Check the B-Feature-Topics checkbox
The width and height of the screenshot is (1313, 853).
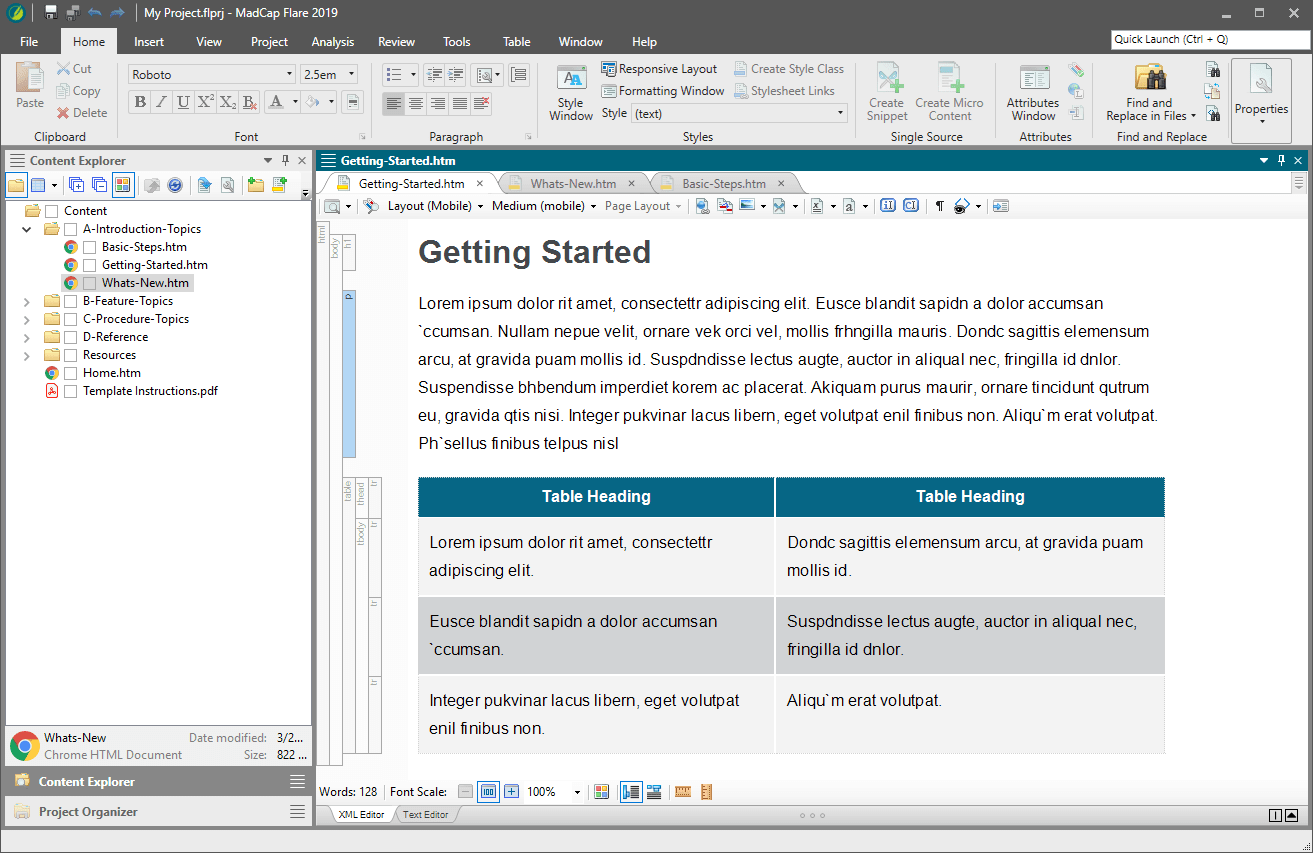point(71,301)
